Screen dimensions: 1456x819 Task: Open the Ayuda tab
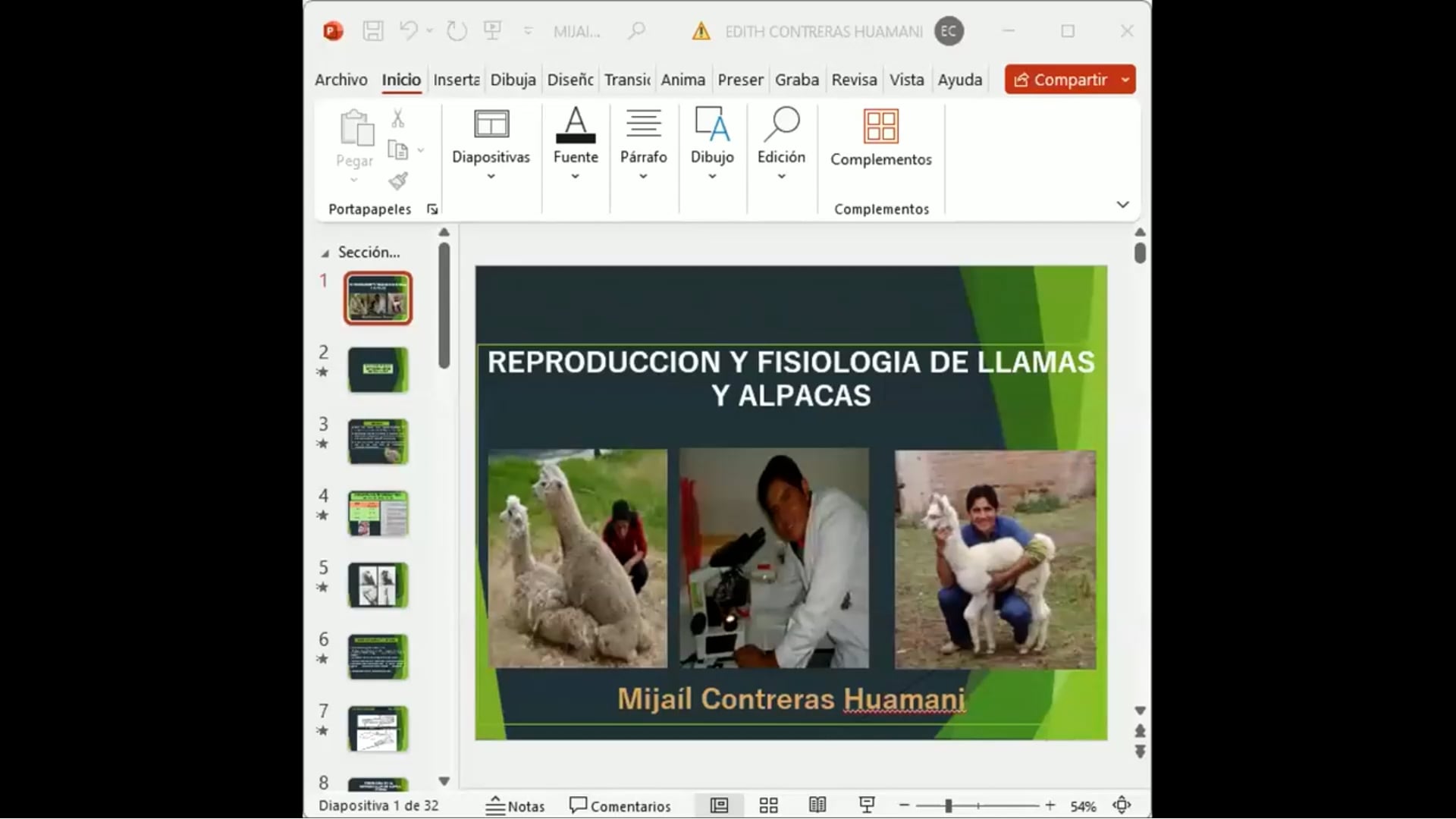(x=959, y=80)
